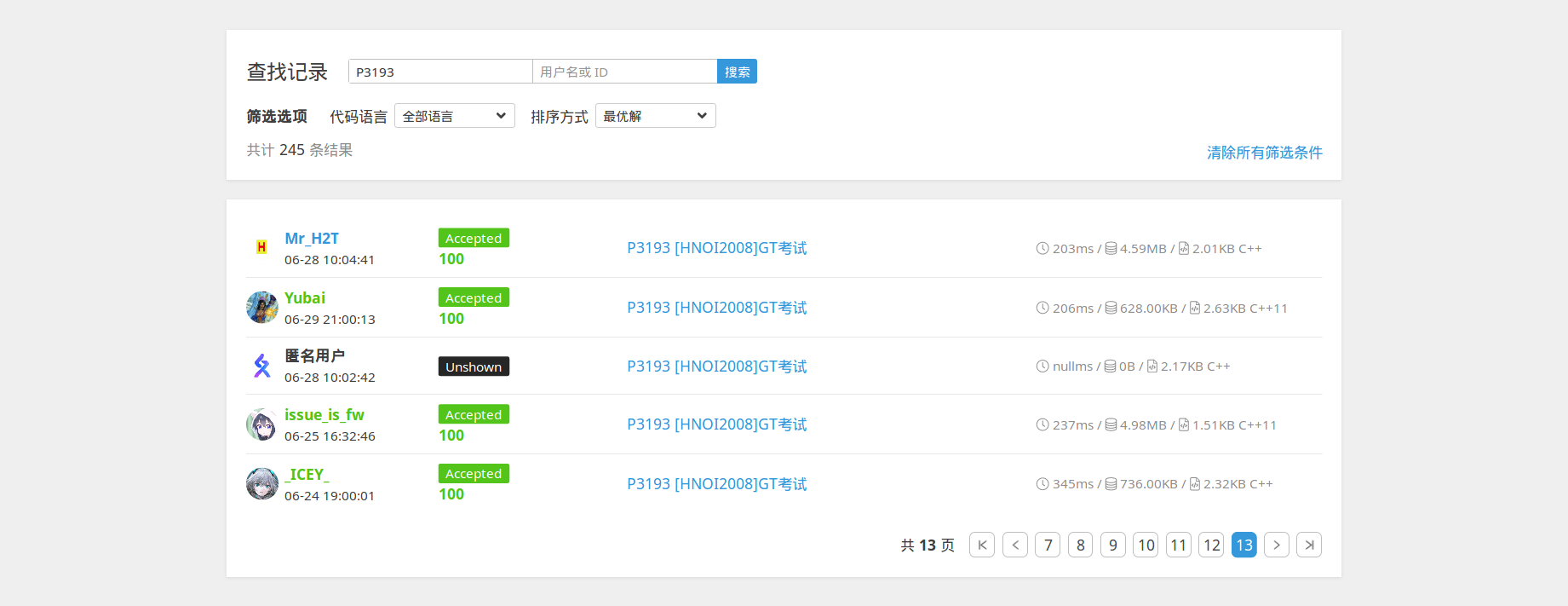
Task: Click the memory icon beside 4.59MB
Action: pyautogui.click(x=1111, y=248)
